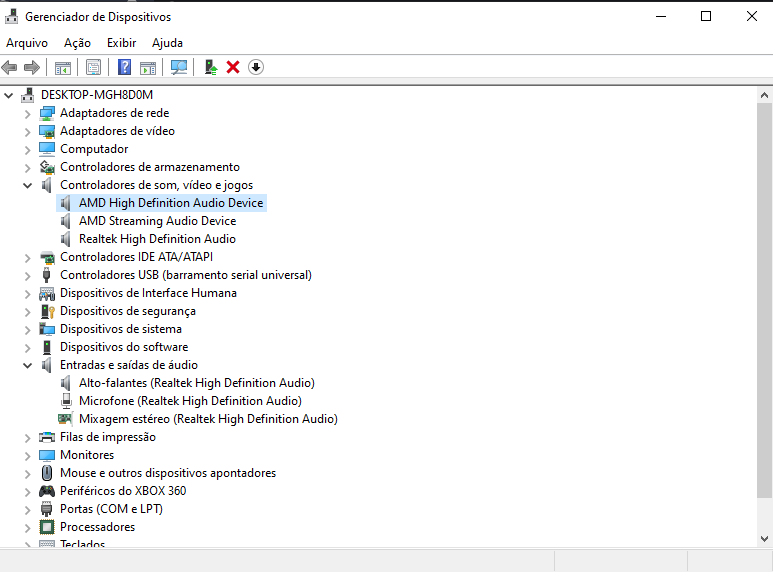Click the Portas (COM e LPT) connector icon

(47, 509)
